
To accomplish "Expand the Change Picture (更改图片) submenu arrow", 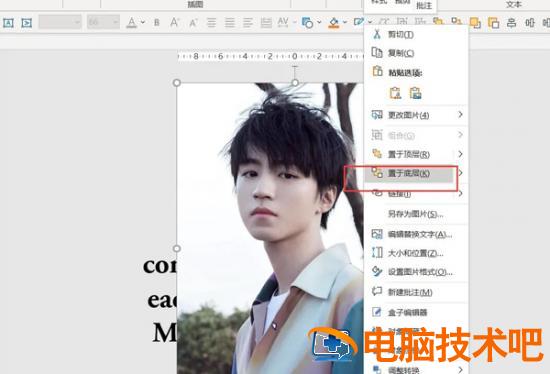I will coord(460,115).
